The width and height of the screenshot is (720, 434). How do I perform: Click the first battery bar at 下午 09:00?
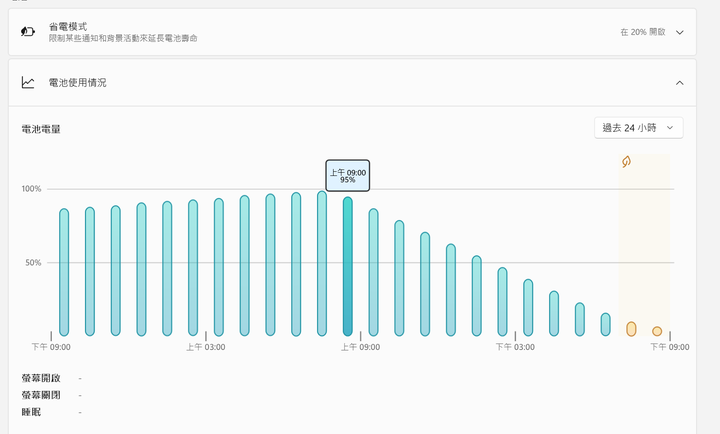click(64, 272)
